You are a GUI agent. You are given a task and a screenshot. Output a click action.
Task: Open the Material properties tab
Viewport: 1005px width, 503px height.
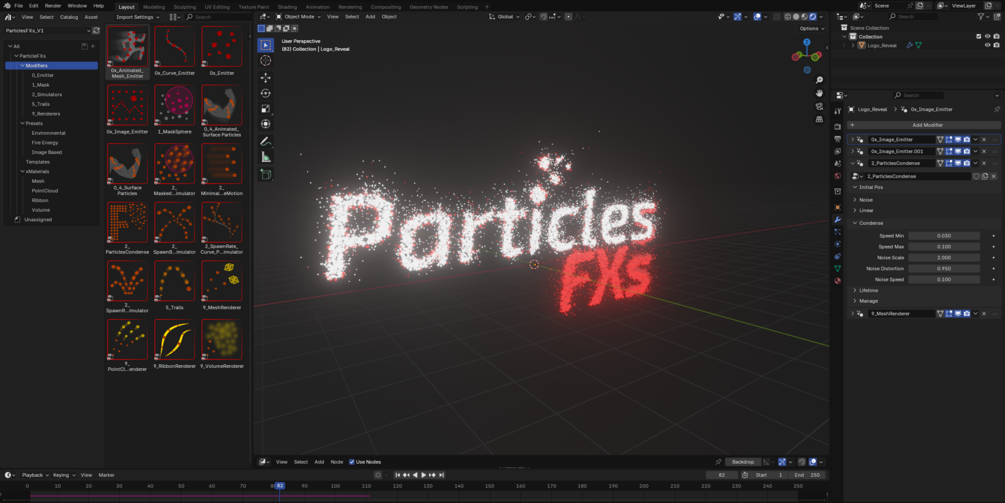coord(838,281)
